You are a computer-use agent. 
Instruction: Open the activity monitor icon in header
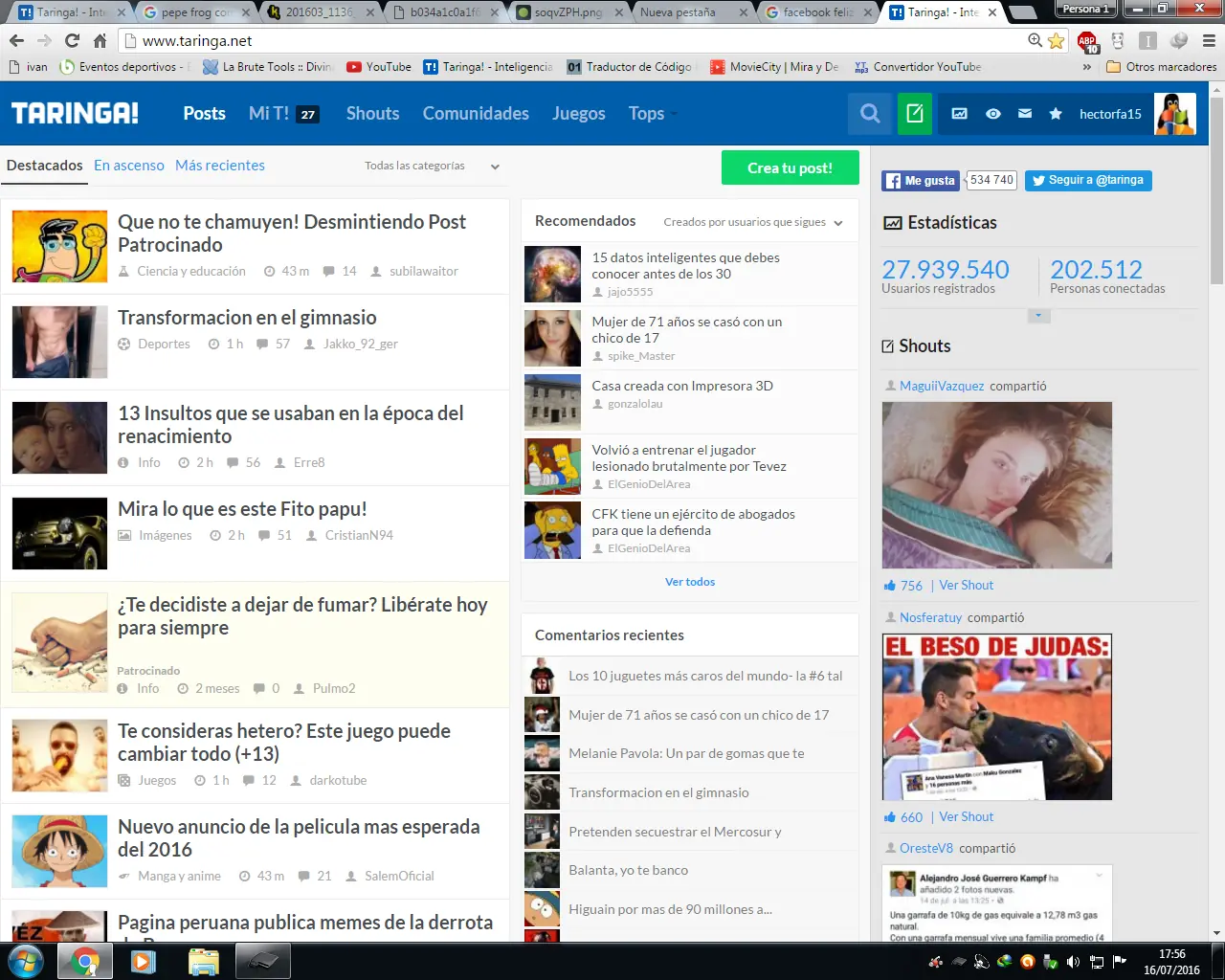(x=959, y=114)
